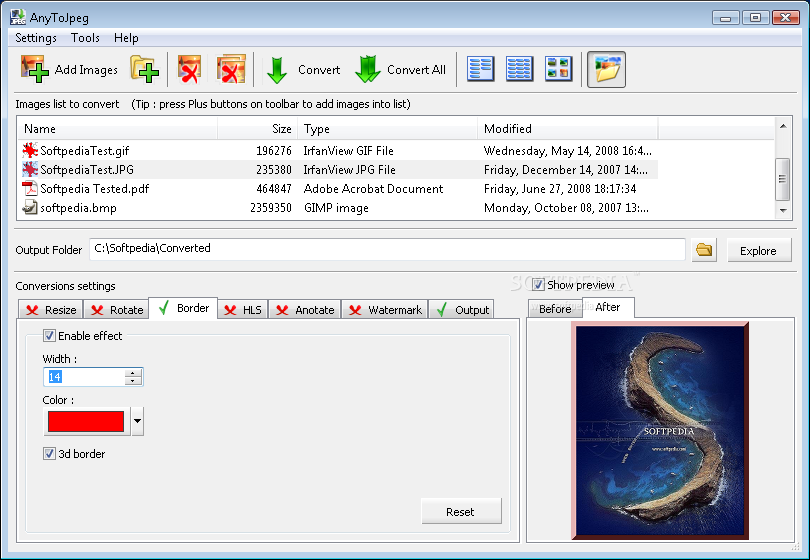
Task: Toggle the 3d border checkbox
Action: click(49, 454)
